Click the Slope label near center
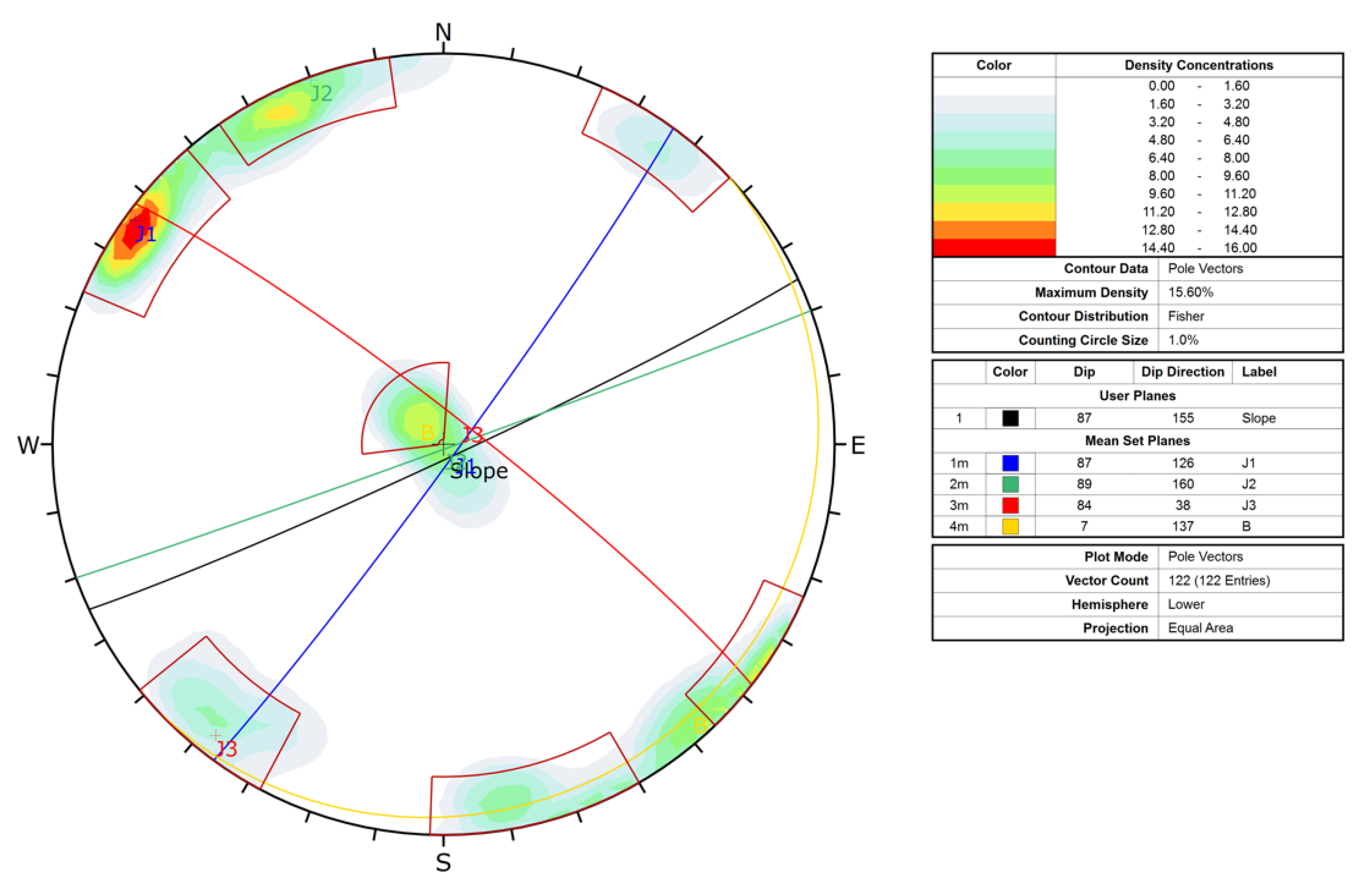Viewport: 1364px width, 896px height. pyautogui.click(x=478, y=472)
